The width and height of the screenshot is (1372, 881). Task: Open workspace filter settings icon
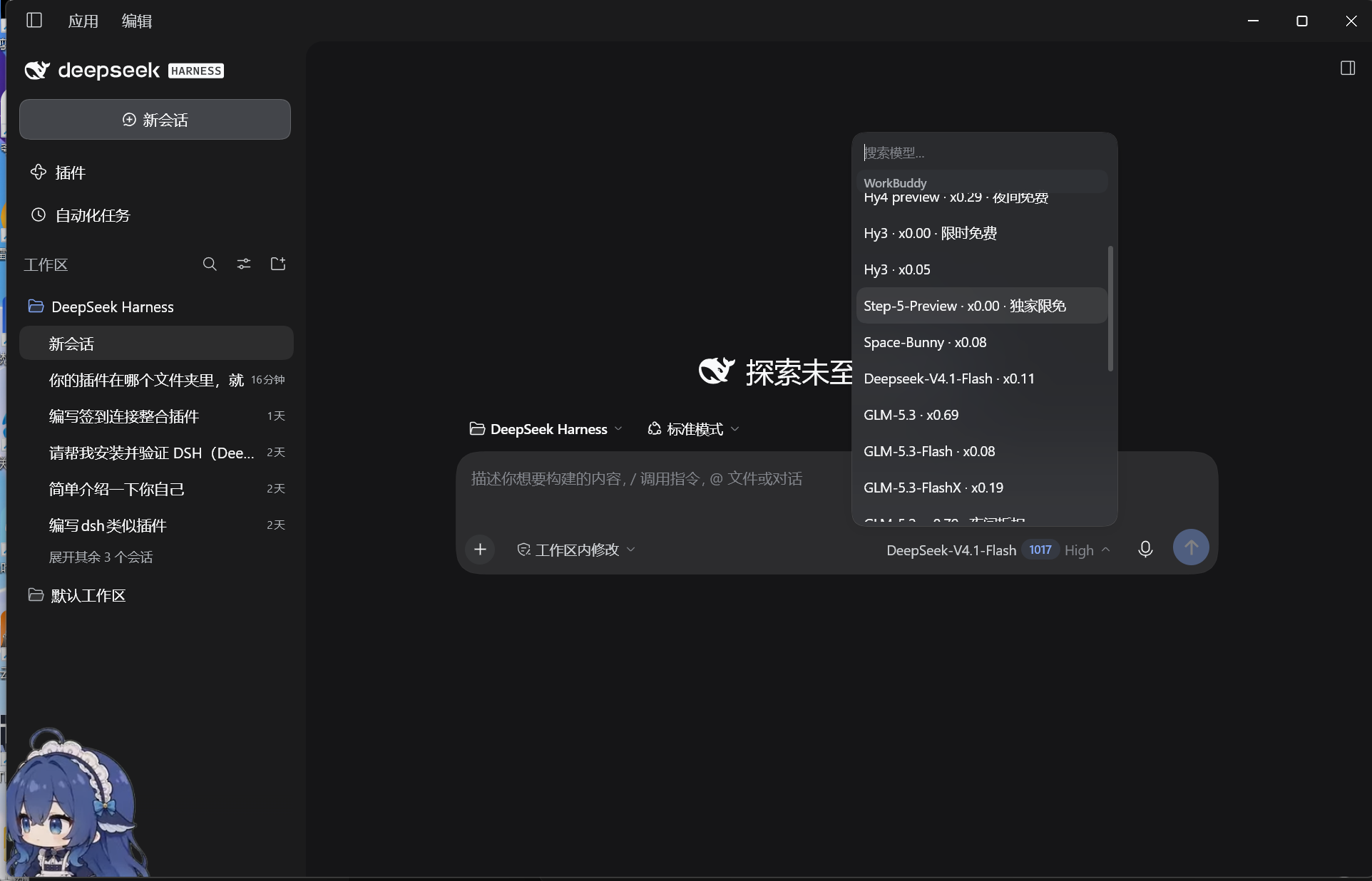point(244,264)
